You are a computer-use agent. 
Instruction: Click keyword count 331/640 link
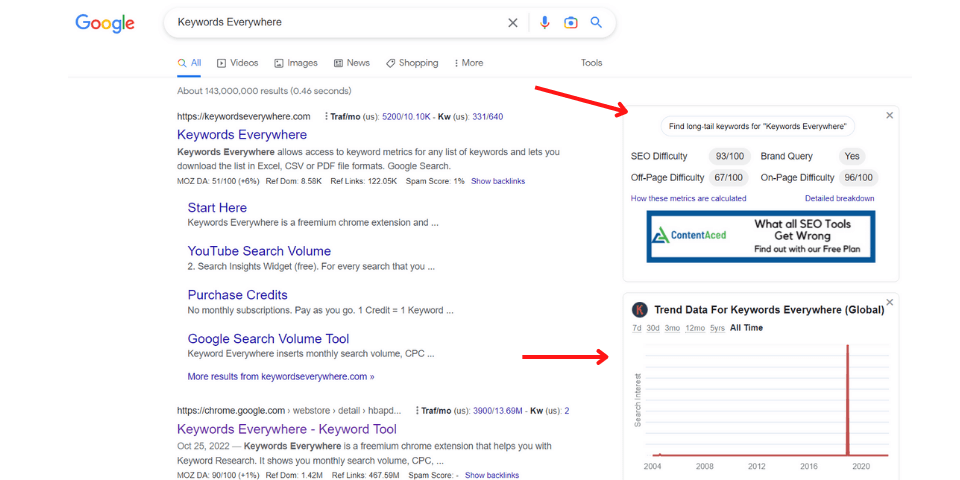pyautogui.click(x=487, y=116)
